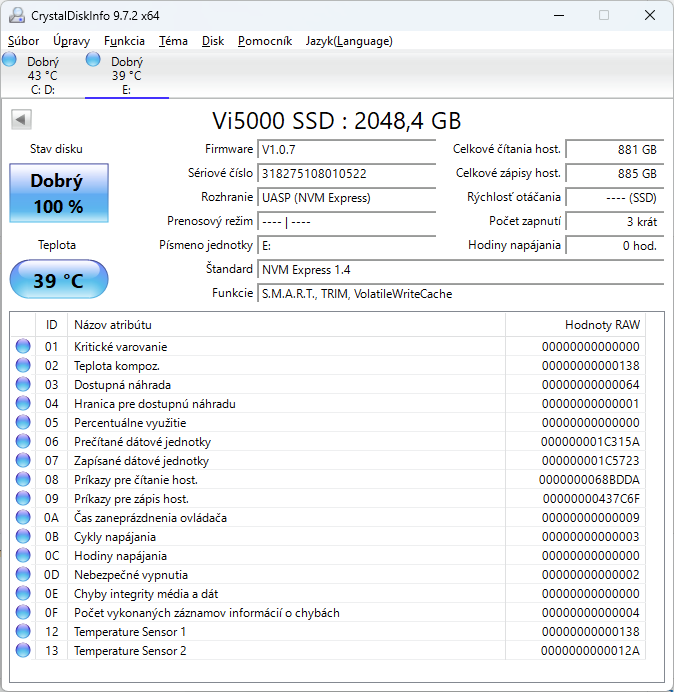Viewport: 674px width, 692px height.
Task: Click status orb of Príkazy pre zápis host.
Action: tap(23, 498)
